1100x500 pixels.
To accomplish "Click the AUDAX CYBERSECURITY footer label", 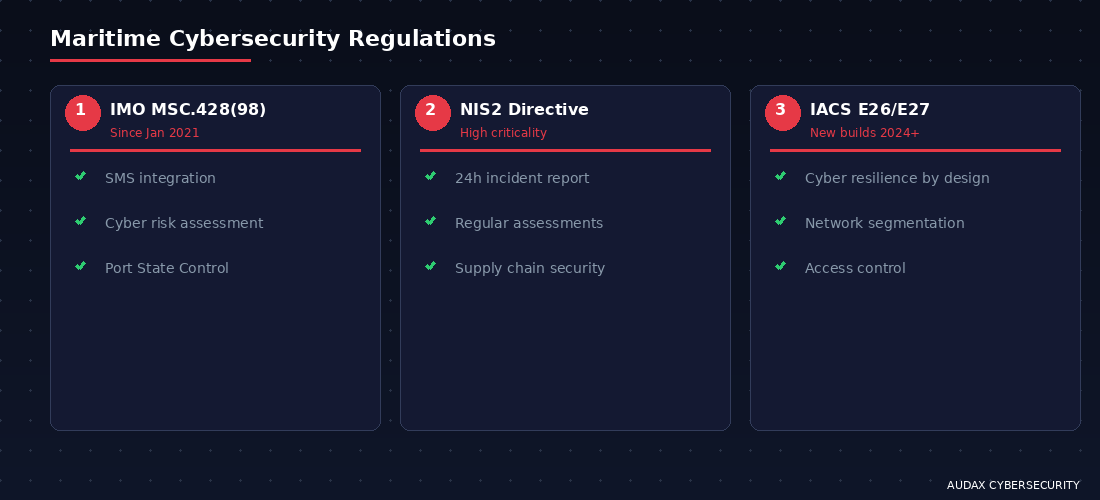I will point(1013,485).
